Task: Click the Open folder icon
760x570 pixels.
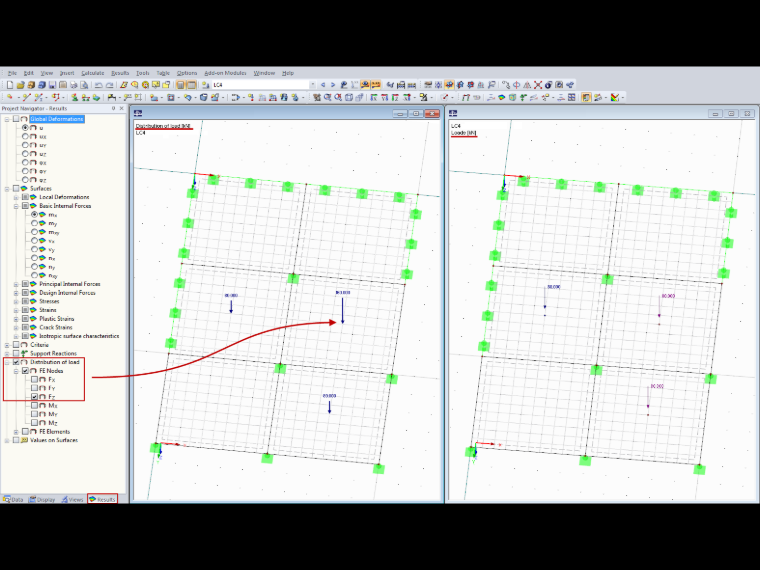Action: point(20,85)
